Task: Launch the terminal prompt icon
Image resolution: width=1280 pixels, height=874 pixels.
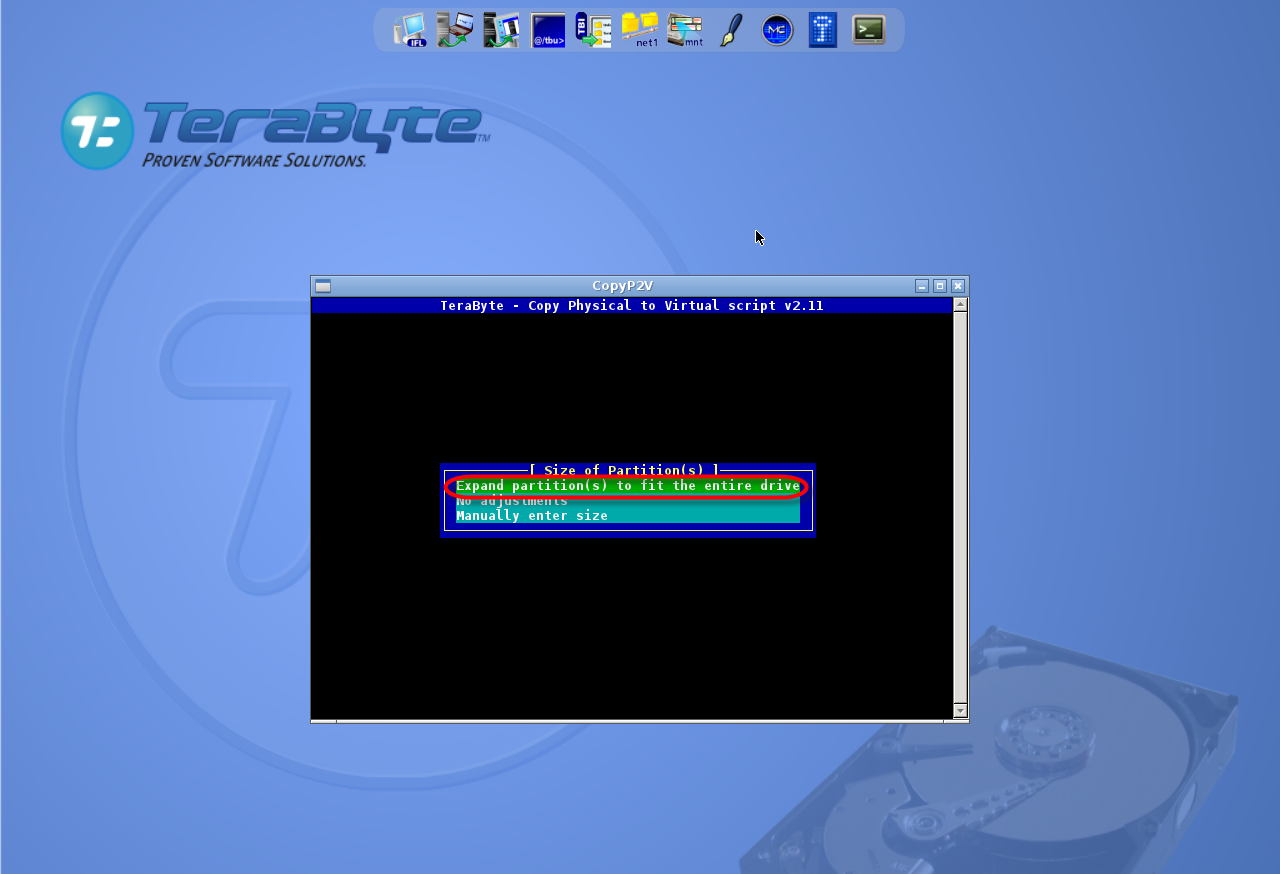Action: (869, 30)
